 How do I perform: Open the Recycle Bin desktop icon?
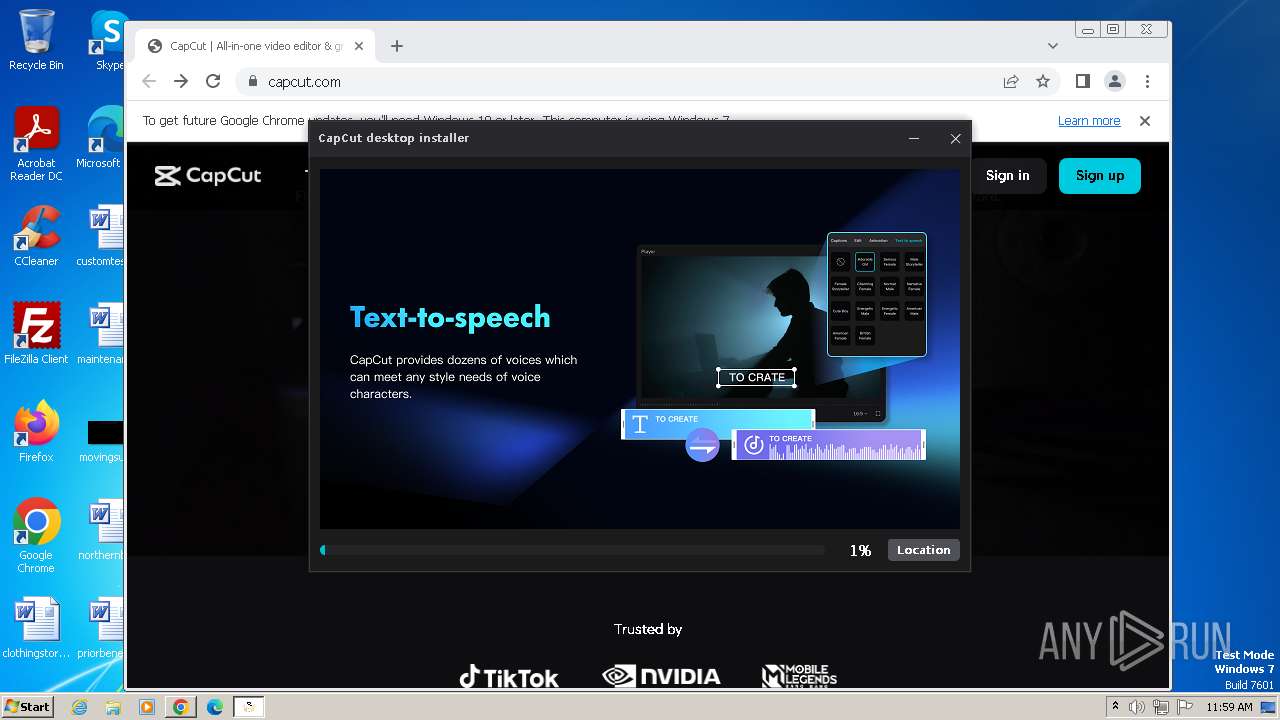click(36, 40)
